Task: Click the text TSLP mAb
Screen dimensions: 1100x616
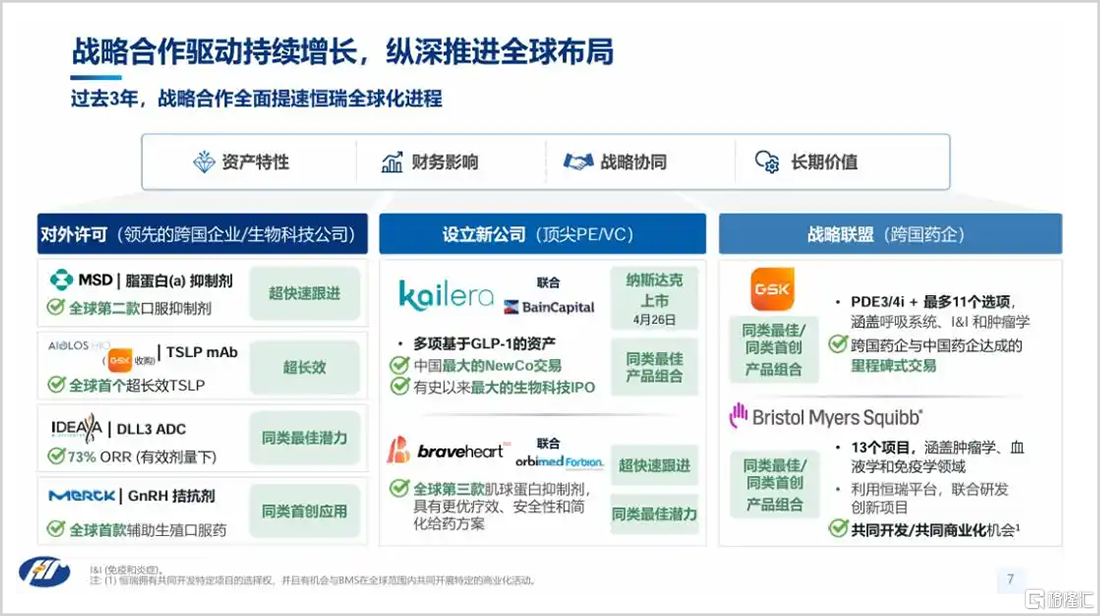Action: click(202, 352)
